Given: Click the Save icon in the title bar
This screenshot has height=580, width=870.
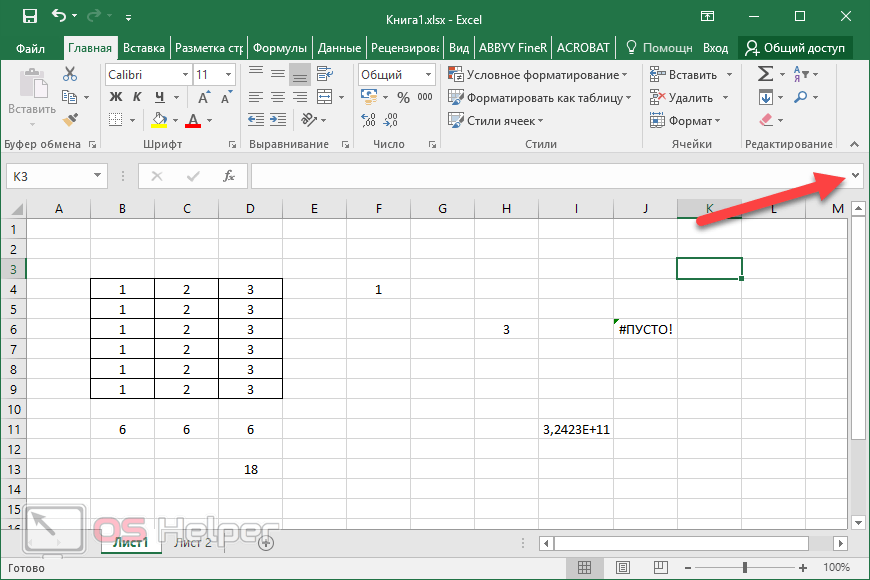Looking at the screenshot, I should (x=29, y=17).
